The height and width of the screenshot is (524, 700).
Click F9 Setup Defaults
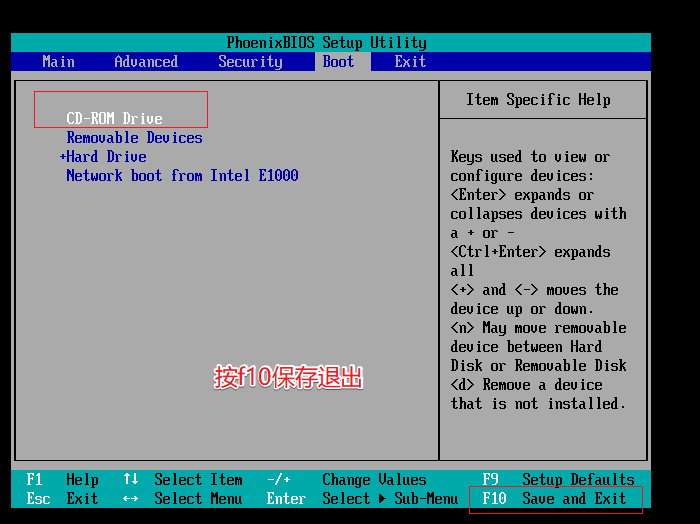pos(558,480)
